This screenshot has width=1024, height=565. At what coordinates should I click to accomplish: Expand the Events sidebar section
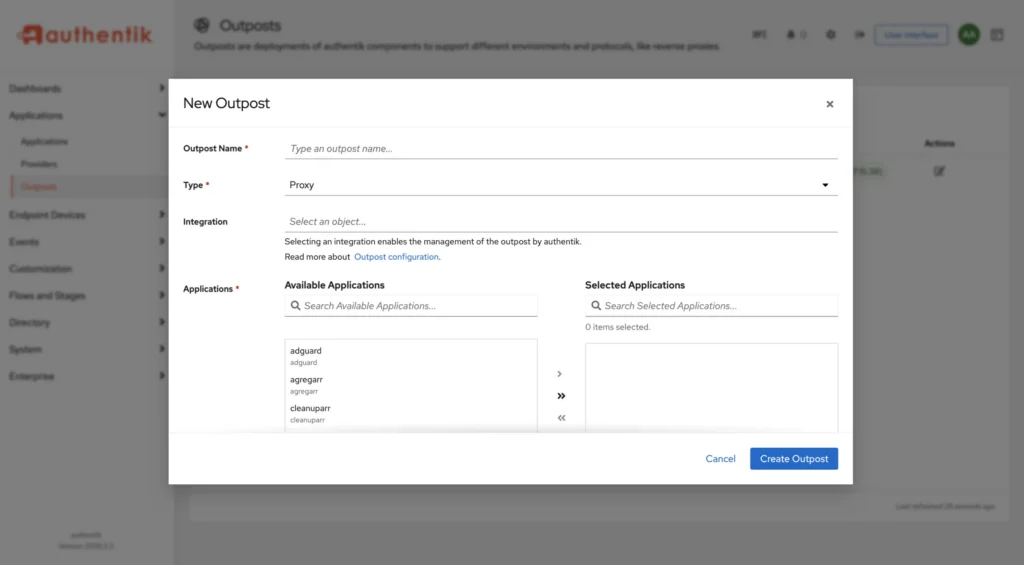86,242
